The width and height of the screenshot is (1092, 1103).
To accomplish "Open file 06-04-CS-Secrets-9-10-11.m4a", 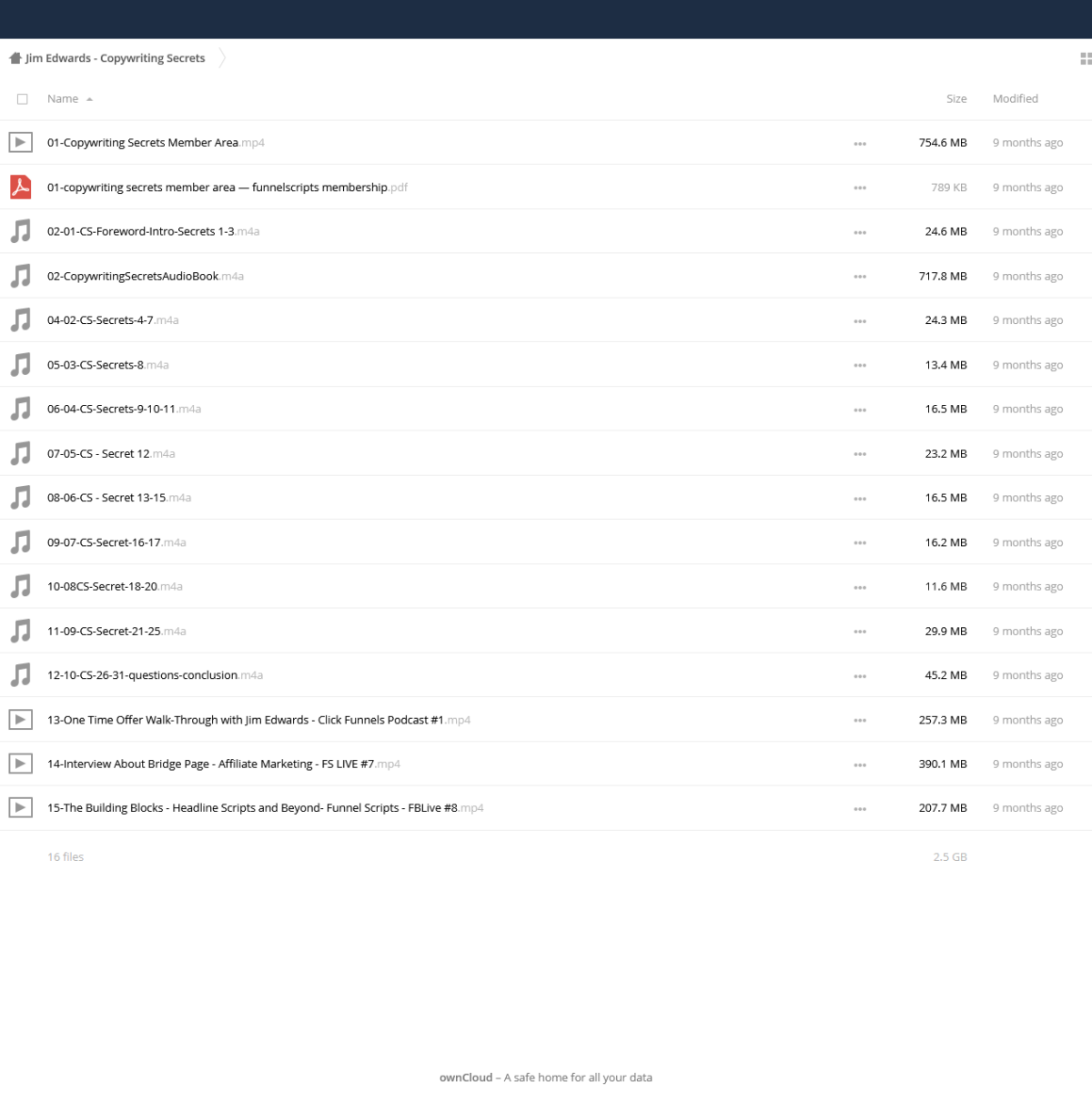I will tap(124, 409).
